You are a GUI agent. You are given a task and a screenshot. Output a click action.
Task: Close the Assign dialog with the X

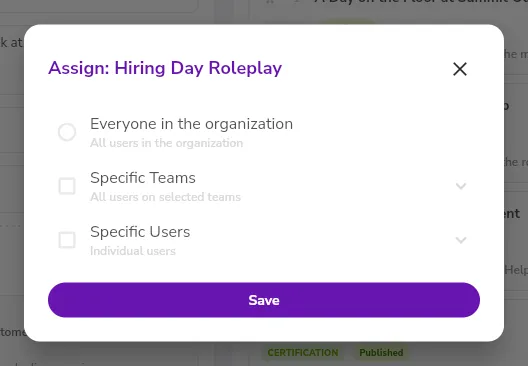(x=460, y=69)
